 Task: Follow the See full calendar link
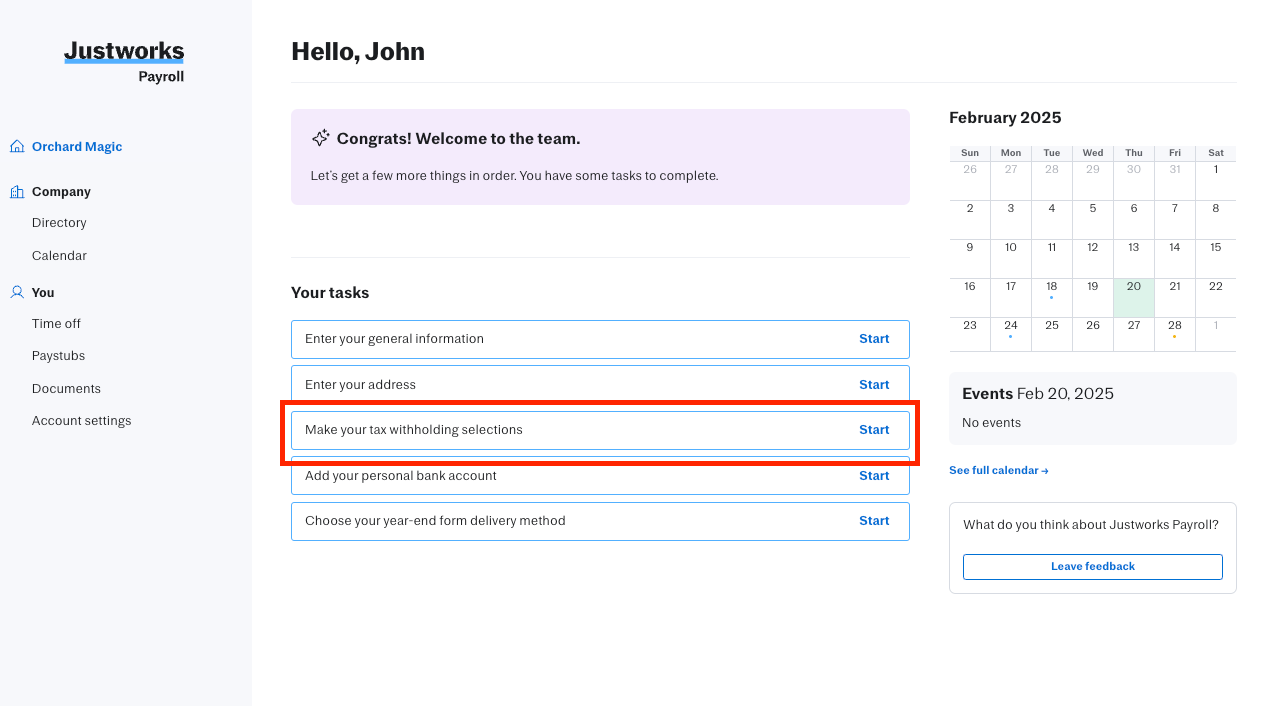coord(998,470)
